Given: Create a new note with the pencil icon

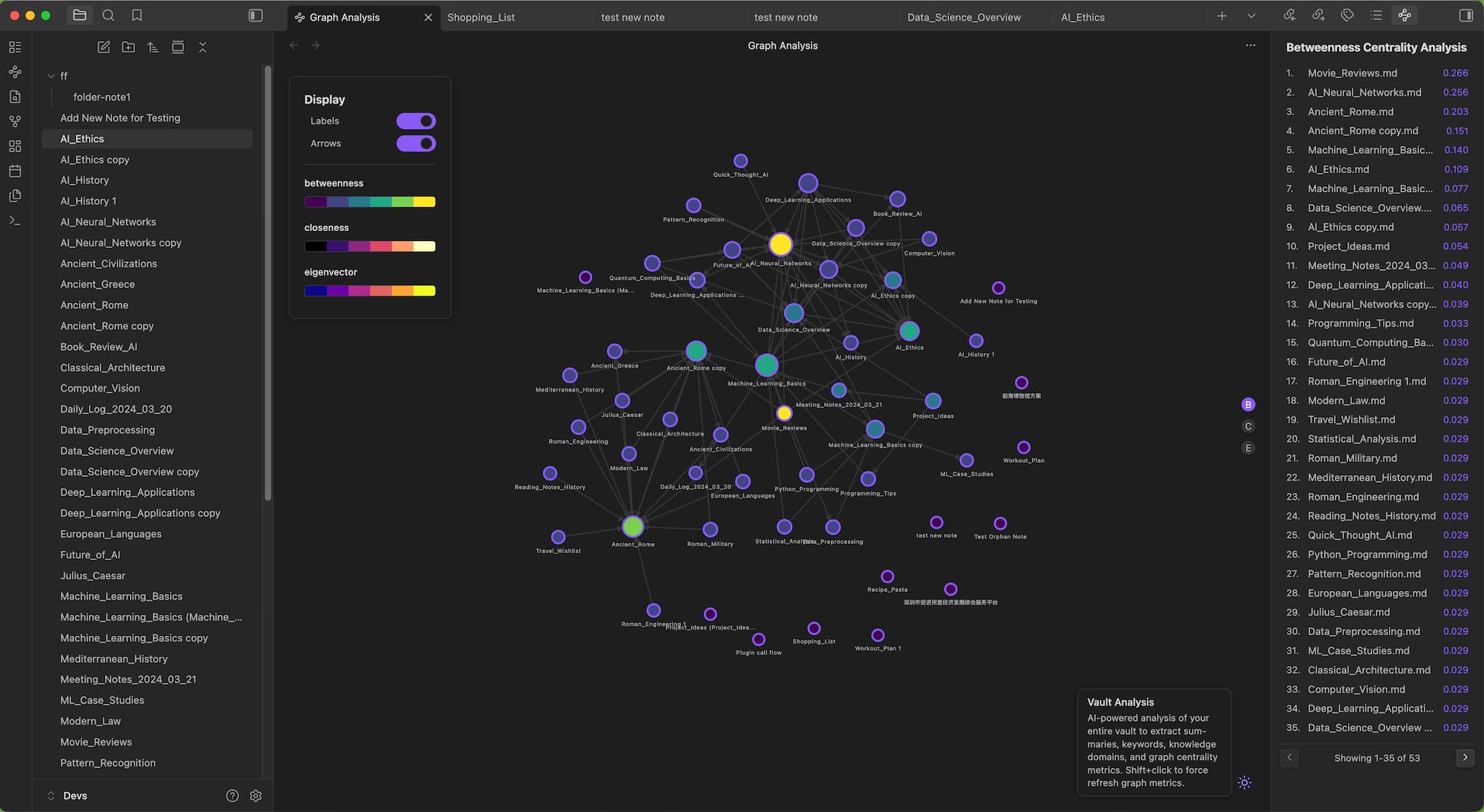Looking at the screenshot, I should 104,47.
